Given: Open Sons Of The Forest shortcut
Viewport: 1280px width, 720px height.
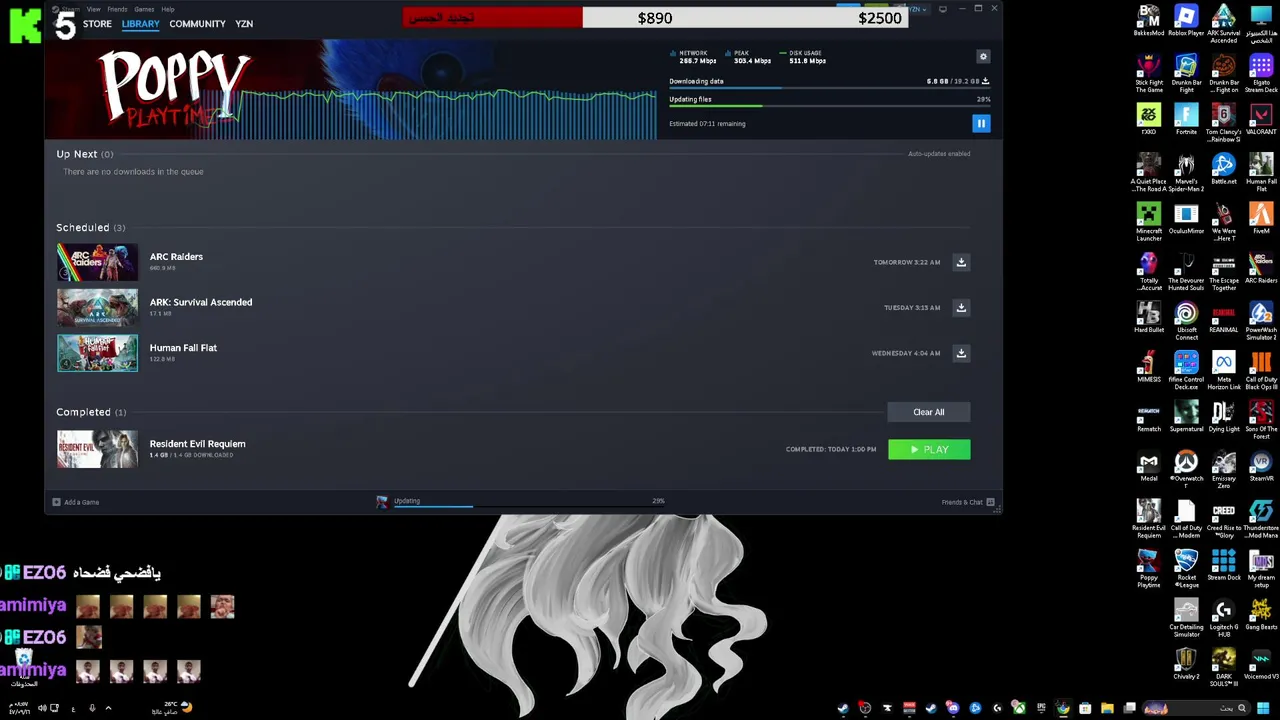Looking at the screenshot, I should coord(1261,420).
